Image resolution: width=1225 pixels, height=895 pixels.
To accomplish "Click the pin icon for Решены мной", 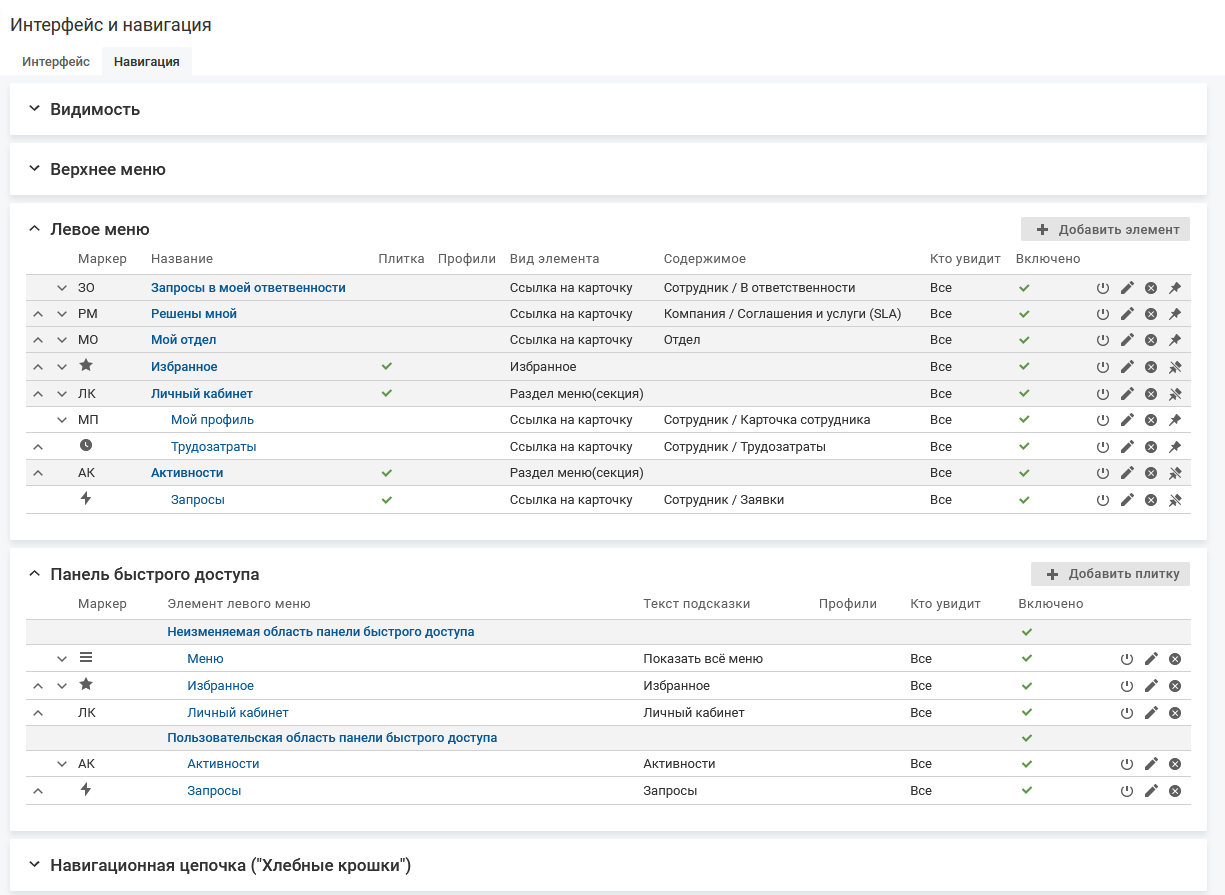I will (1175, 314).
